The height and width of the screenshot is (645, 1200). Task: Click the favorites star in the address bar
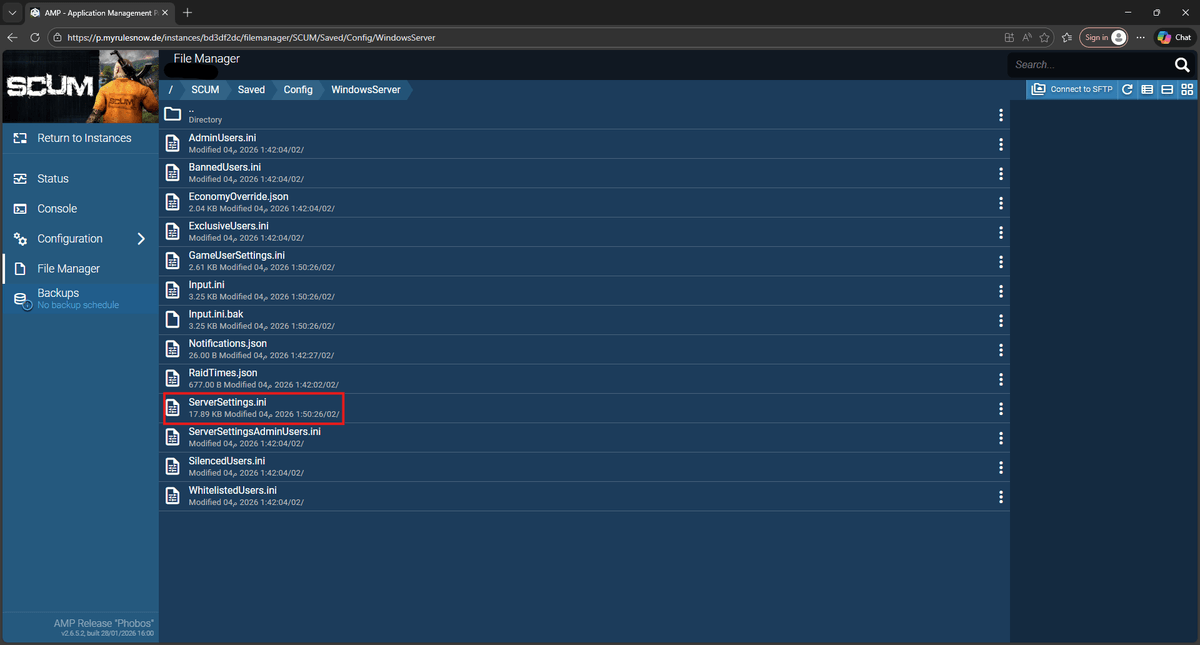pyautogui.click(x=1044, y=36)
